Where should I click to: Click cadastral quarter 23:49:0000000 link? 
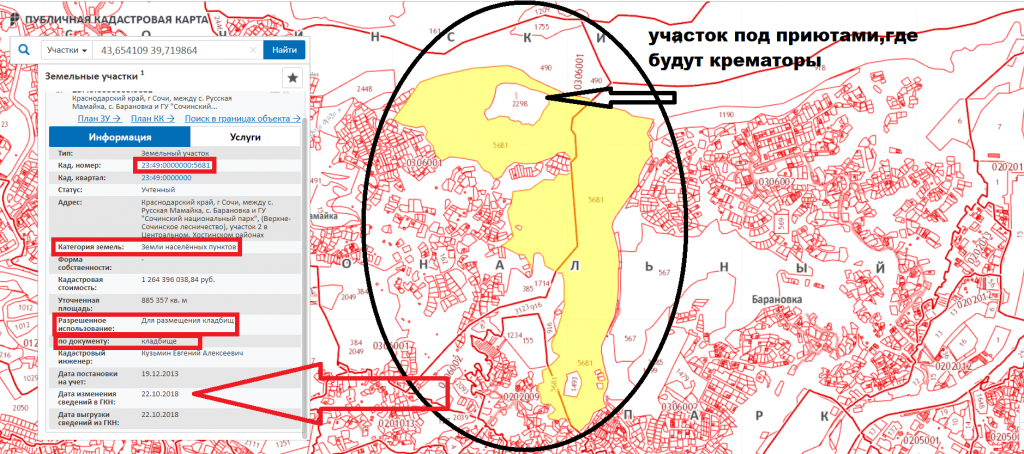pyautogui.click(x=166, y=177)
